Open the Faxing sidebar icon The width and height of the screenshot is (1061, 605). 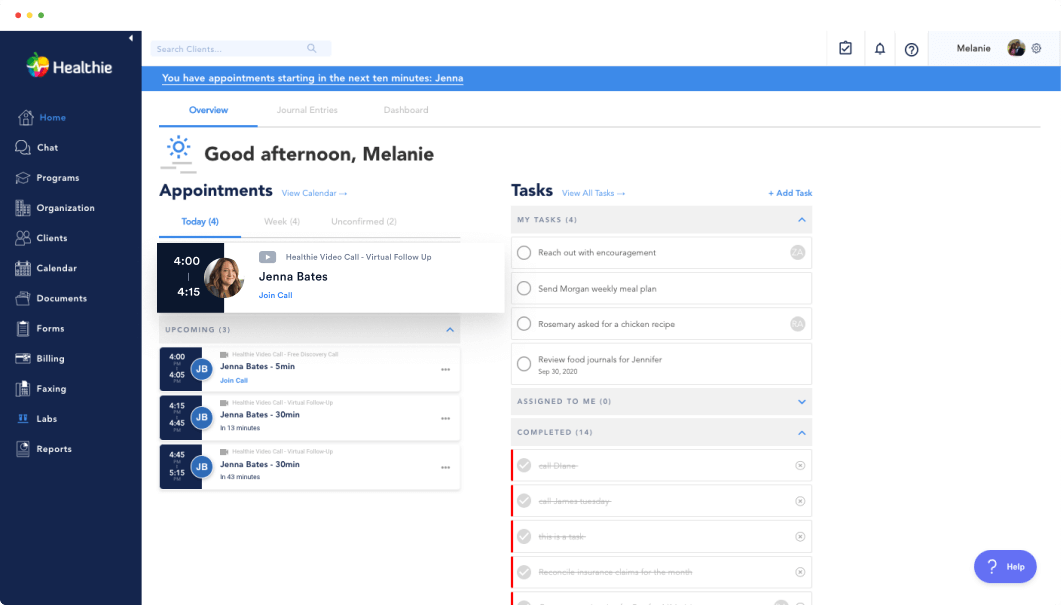click(x=22, y=389)
